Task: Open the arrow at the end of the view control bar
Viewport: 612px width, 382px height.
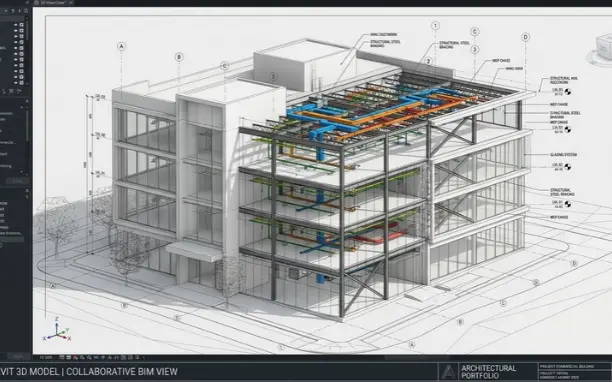Action: [x=143, y=357]
